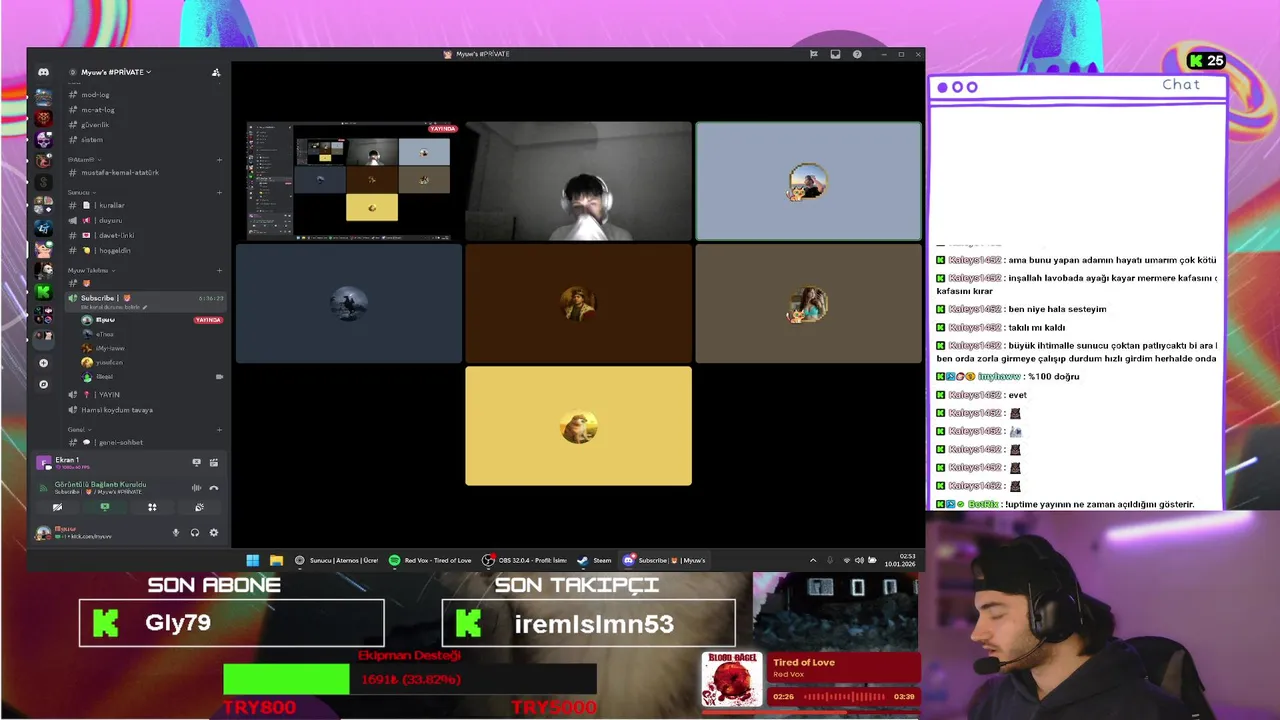Edit the channel status pencil icon

click(x=146, y=307)
